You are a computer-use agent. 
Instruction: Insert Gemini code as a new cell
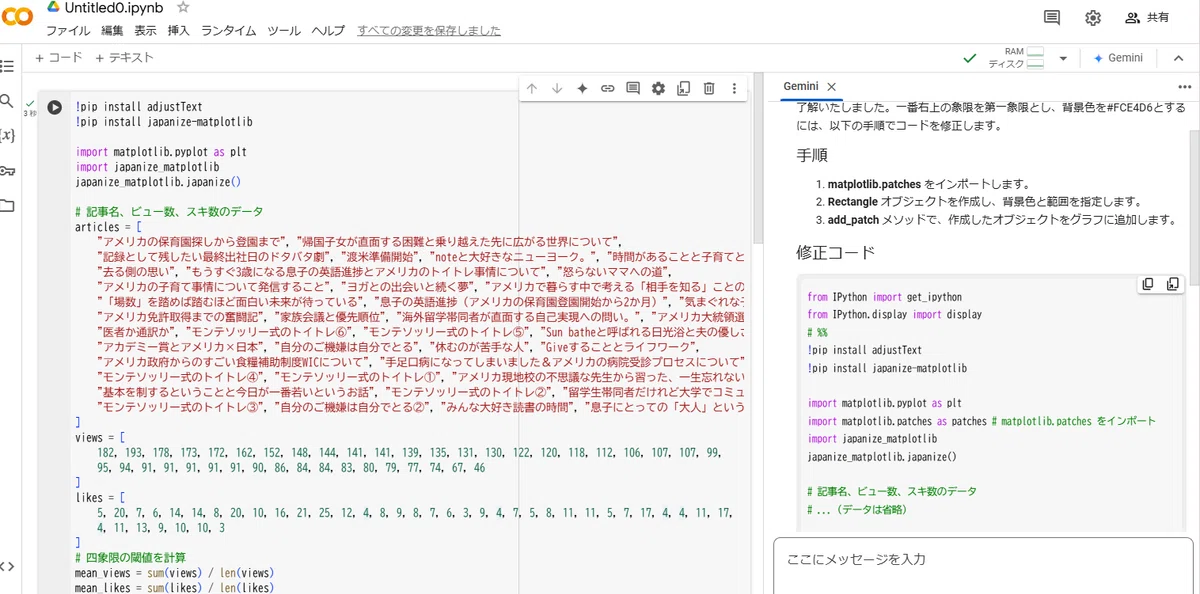1173,285
